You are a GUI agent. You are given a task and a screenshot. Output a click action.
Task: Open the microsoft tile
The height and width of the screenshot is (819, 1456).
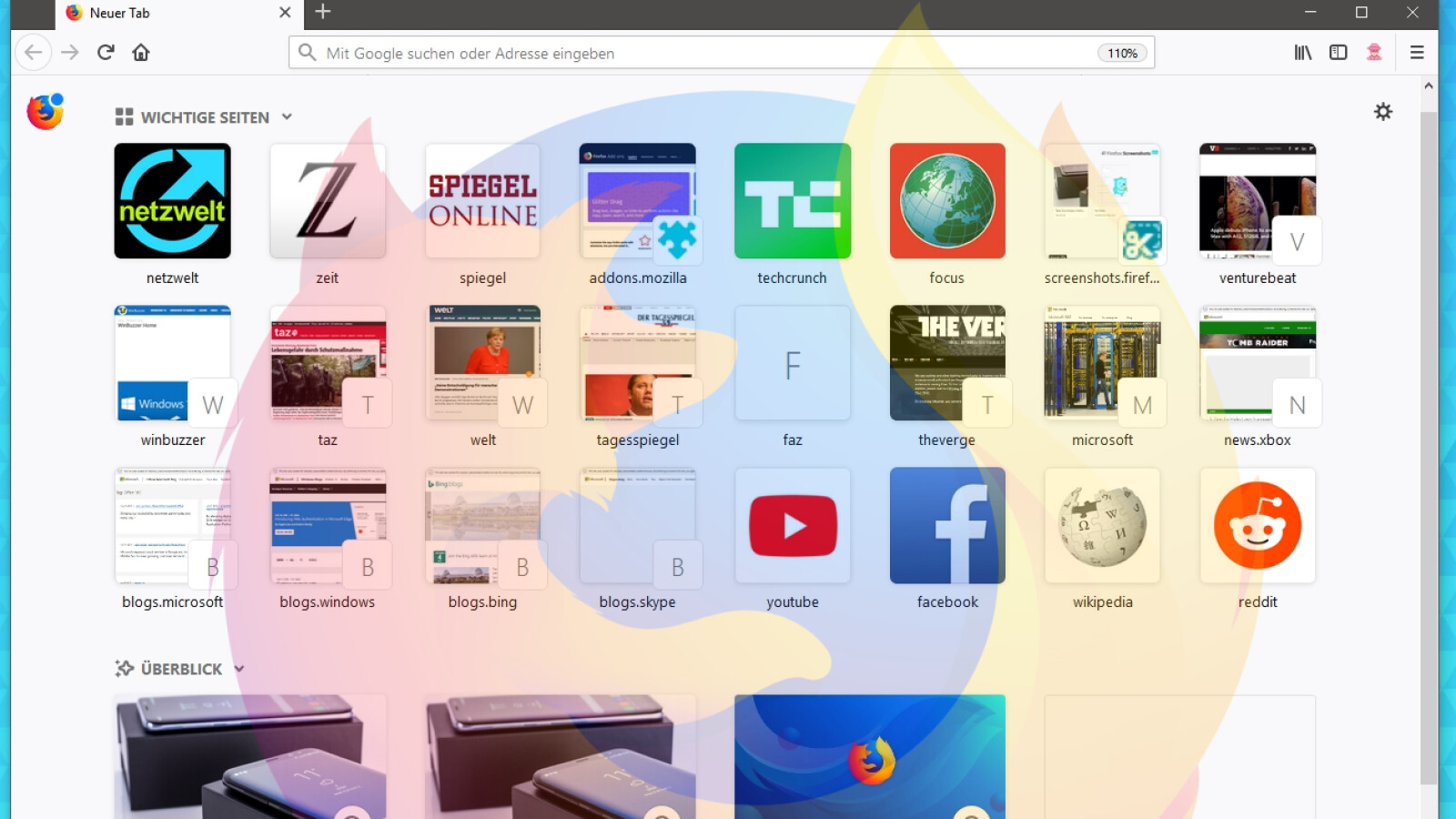coord(1103,363)
